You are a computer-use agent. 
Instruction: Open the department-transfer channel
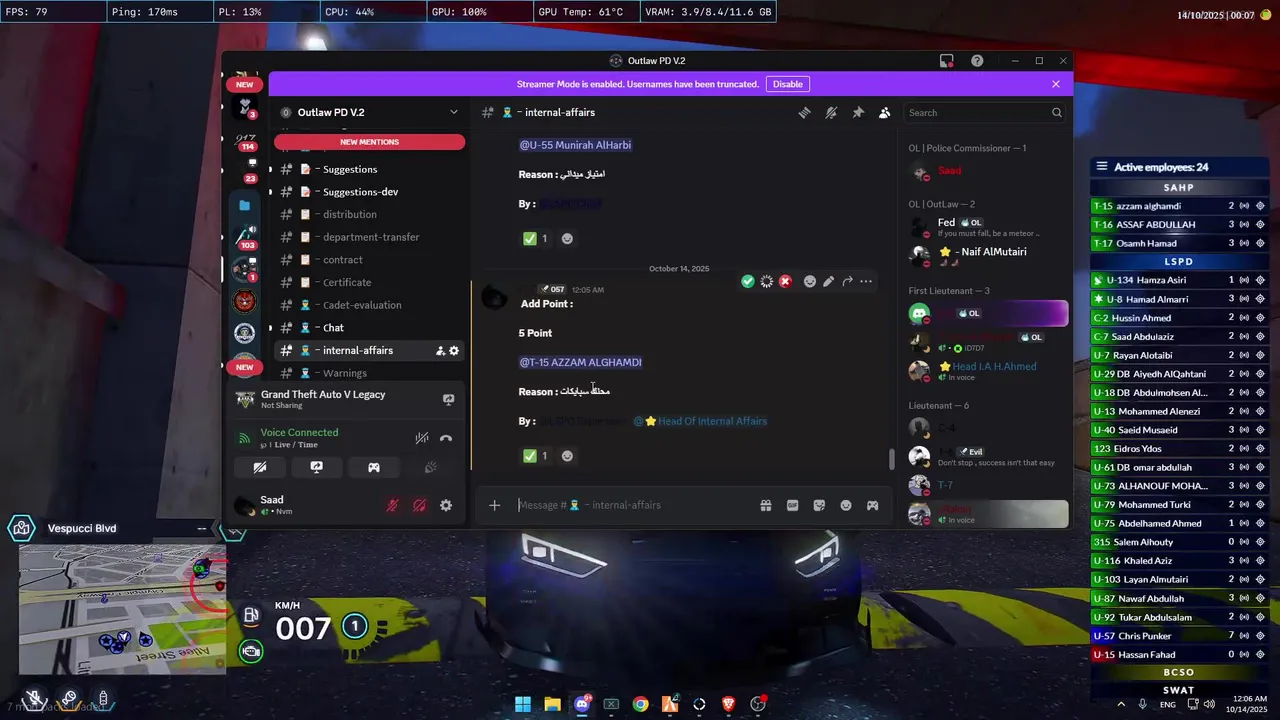369,237
